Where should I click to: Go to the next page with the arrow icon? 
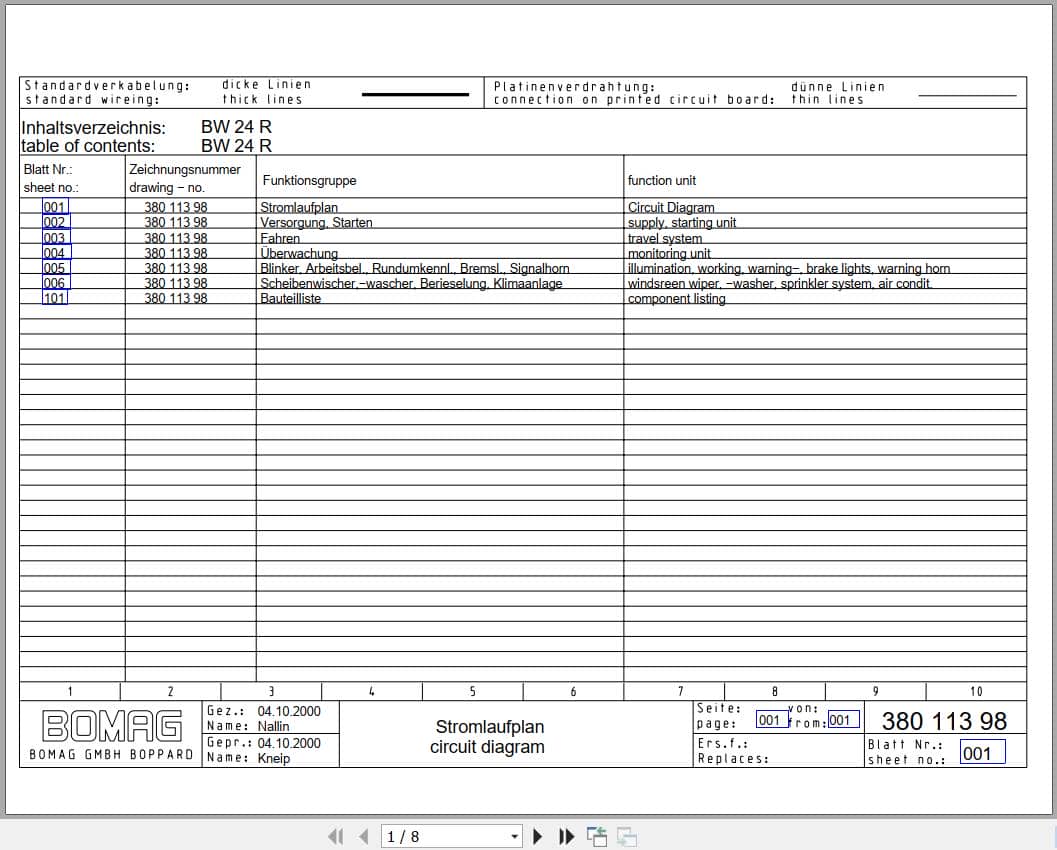538,836
